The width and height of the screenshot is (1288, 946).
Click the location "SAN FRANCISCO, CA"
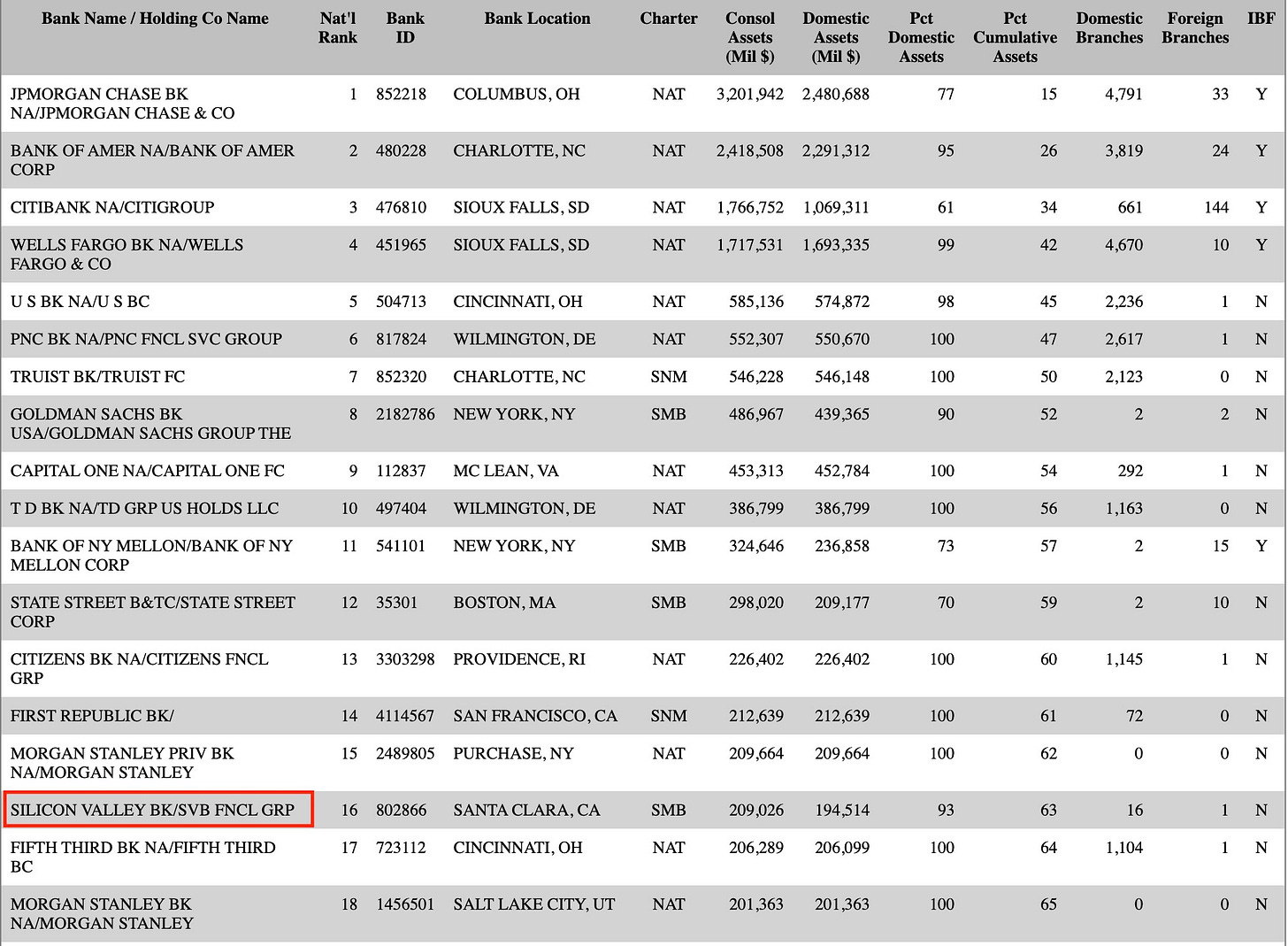[535, 716]
